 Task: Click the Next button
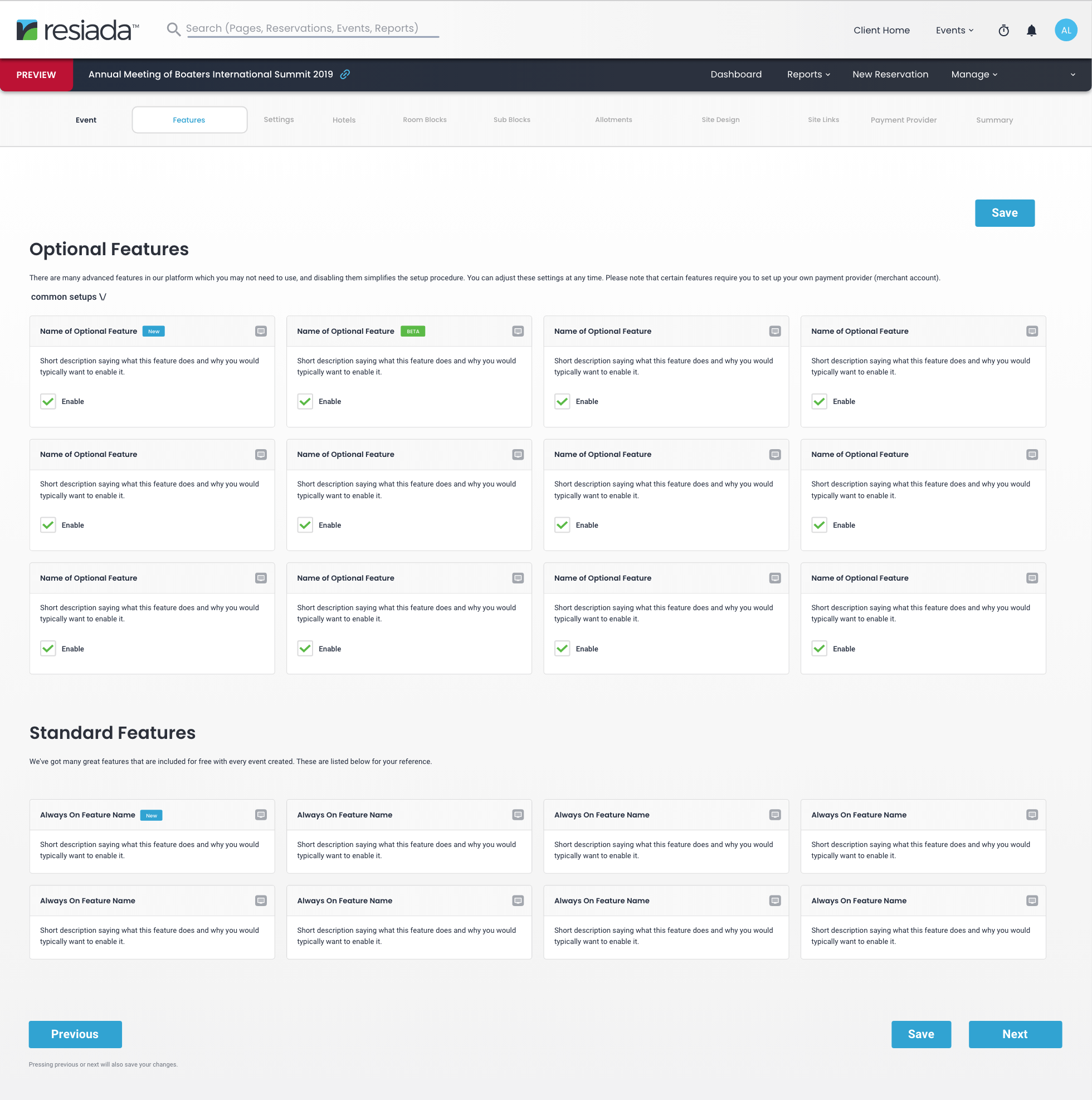1015,1034
